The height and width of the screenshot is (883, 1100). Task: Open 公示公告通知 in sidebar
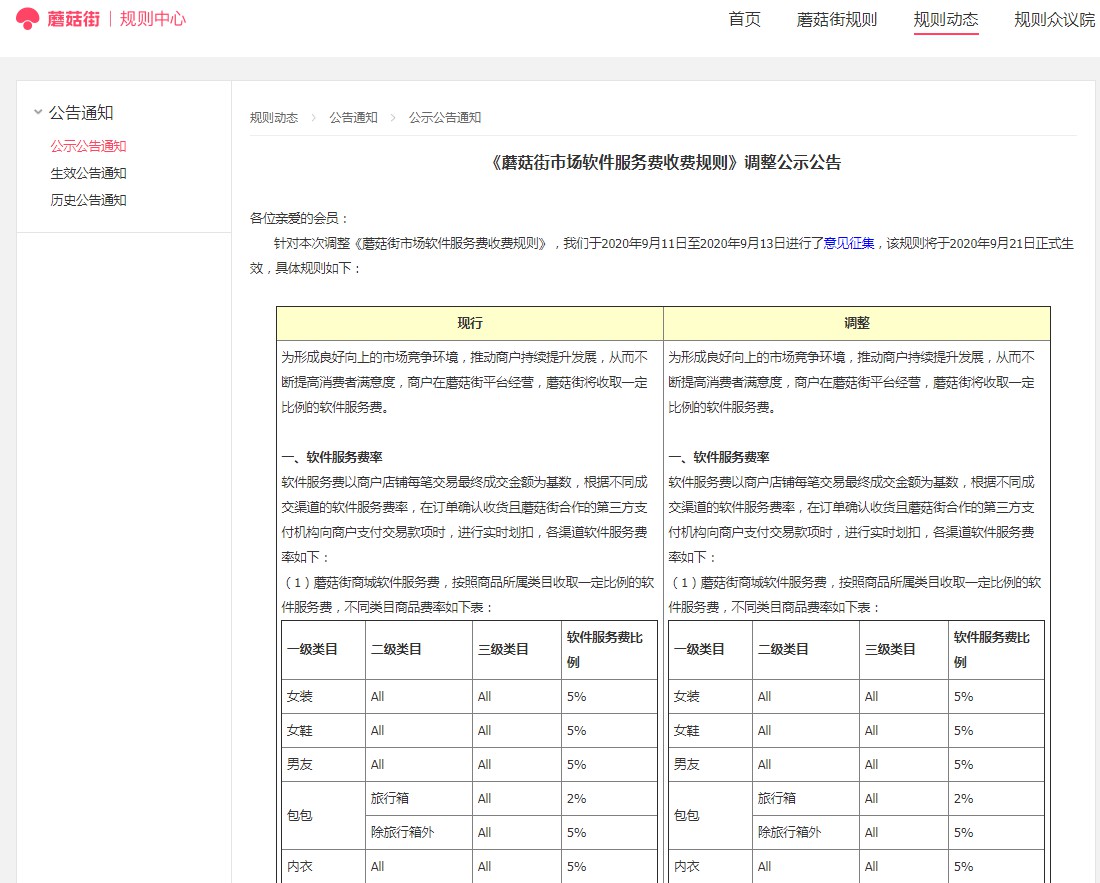coord(88,146)
